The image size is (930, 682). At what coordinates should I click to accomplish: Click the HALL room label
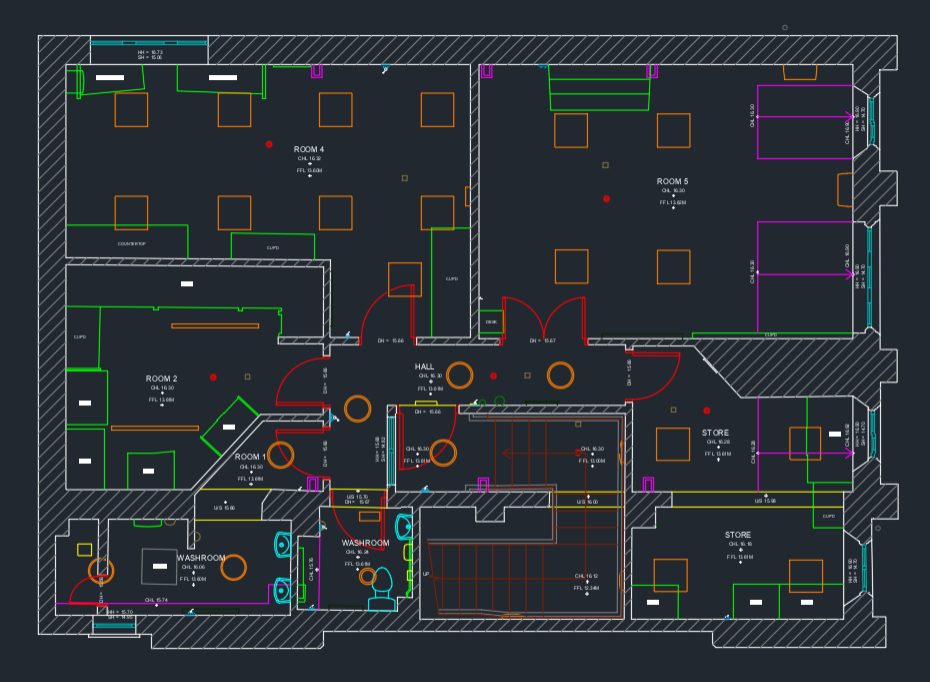point(425,367)
